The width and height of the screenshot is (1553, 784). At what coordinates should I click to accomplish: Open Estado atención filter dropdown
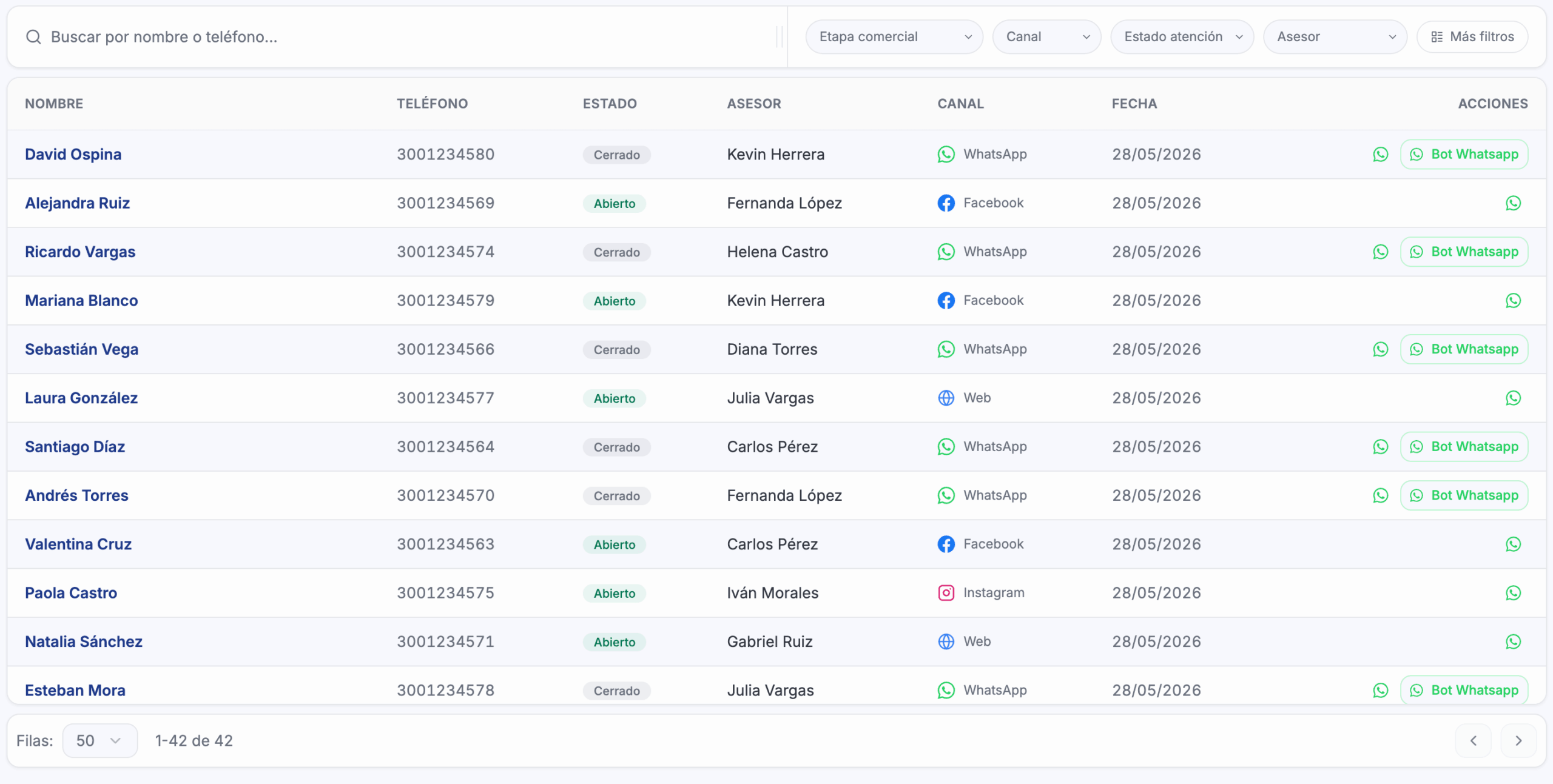[1182, 37]
